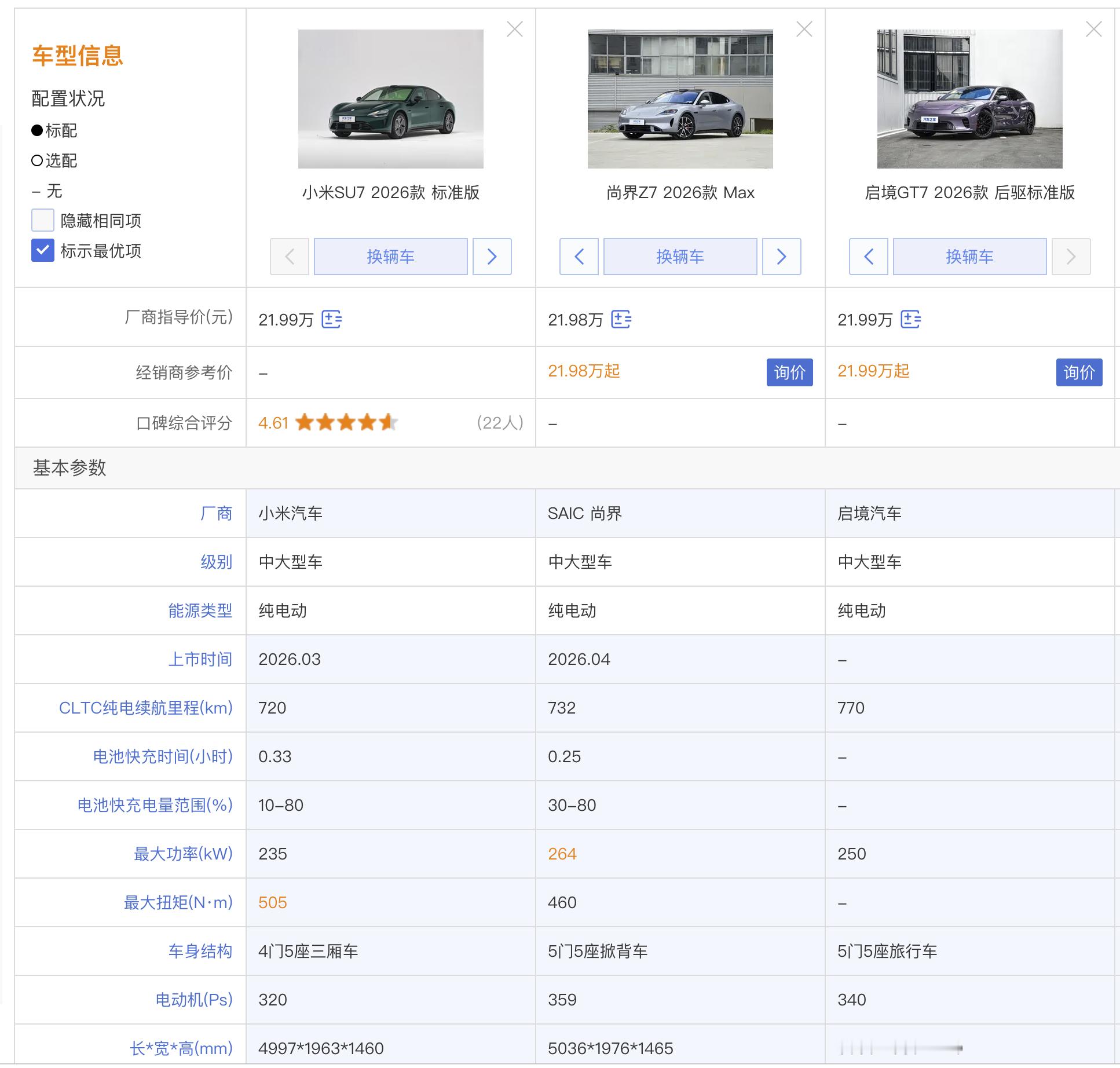Go to previous trim for 尚界Z7
The width and height of the screenshot is (1120, 1068).
click(579, 257)
